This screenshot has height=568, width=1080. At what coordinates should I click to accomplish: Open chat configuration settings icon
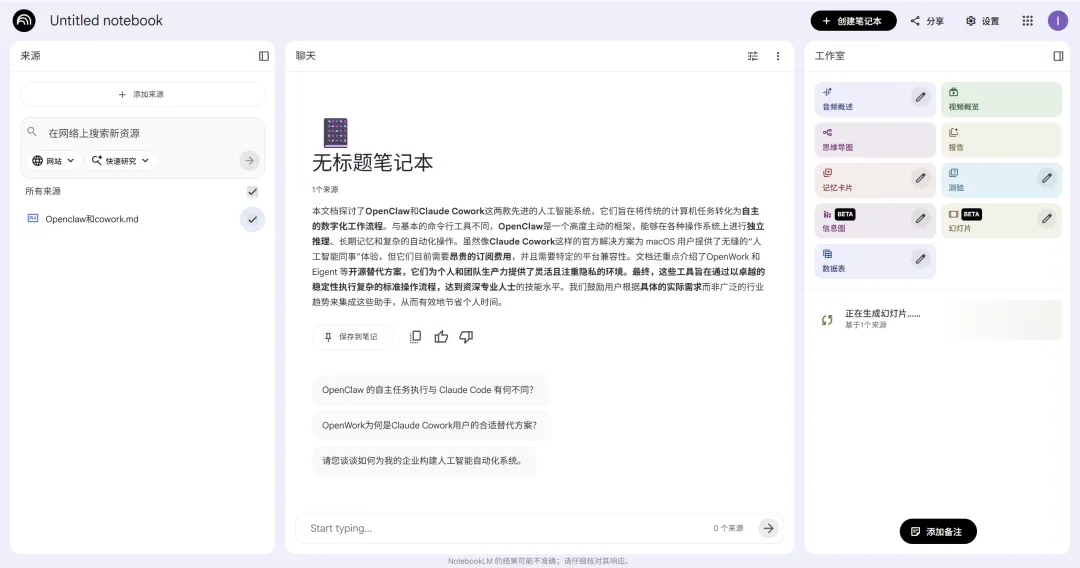coord(752,56)
